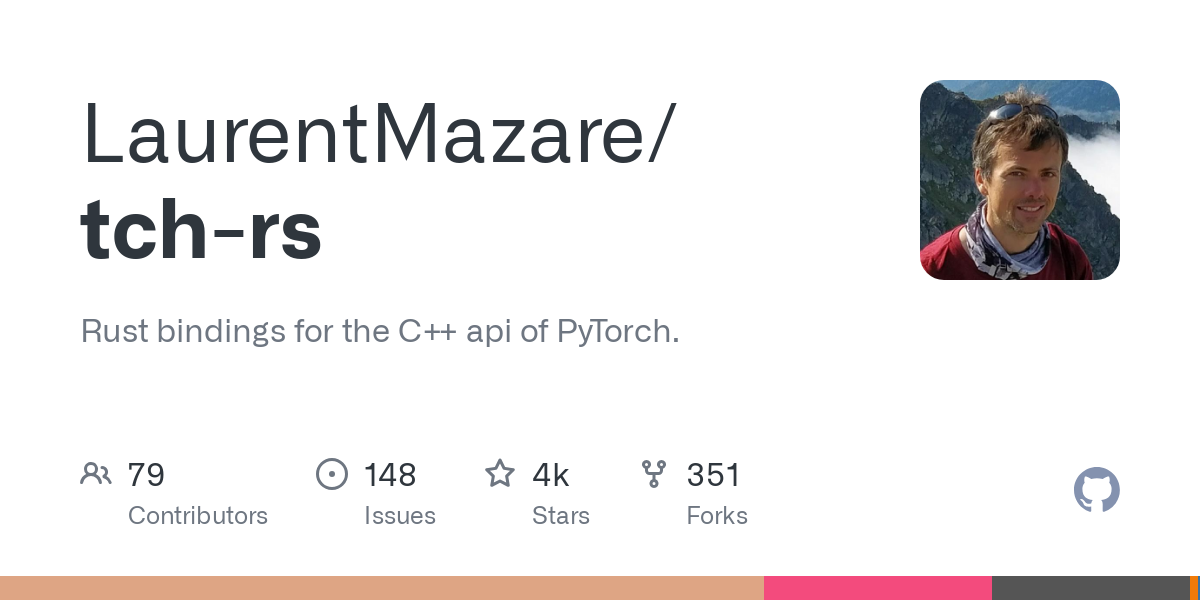Click the 79 contributors count
The height and width of the screenshot is (600, 1200).
point(146,475)
